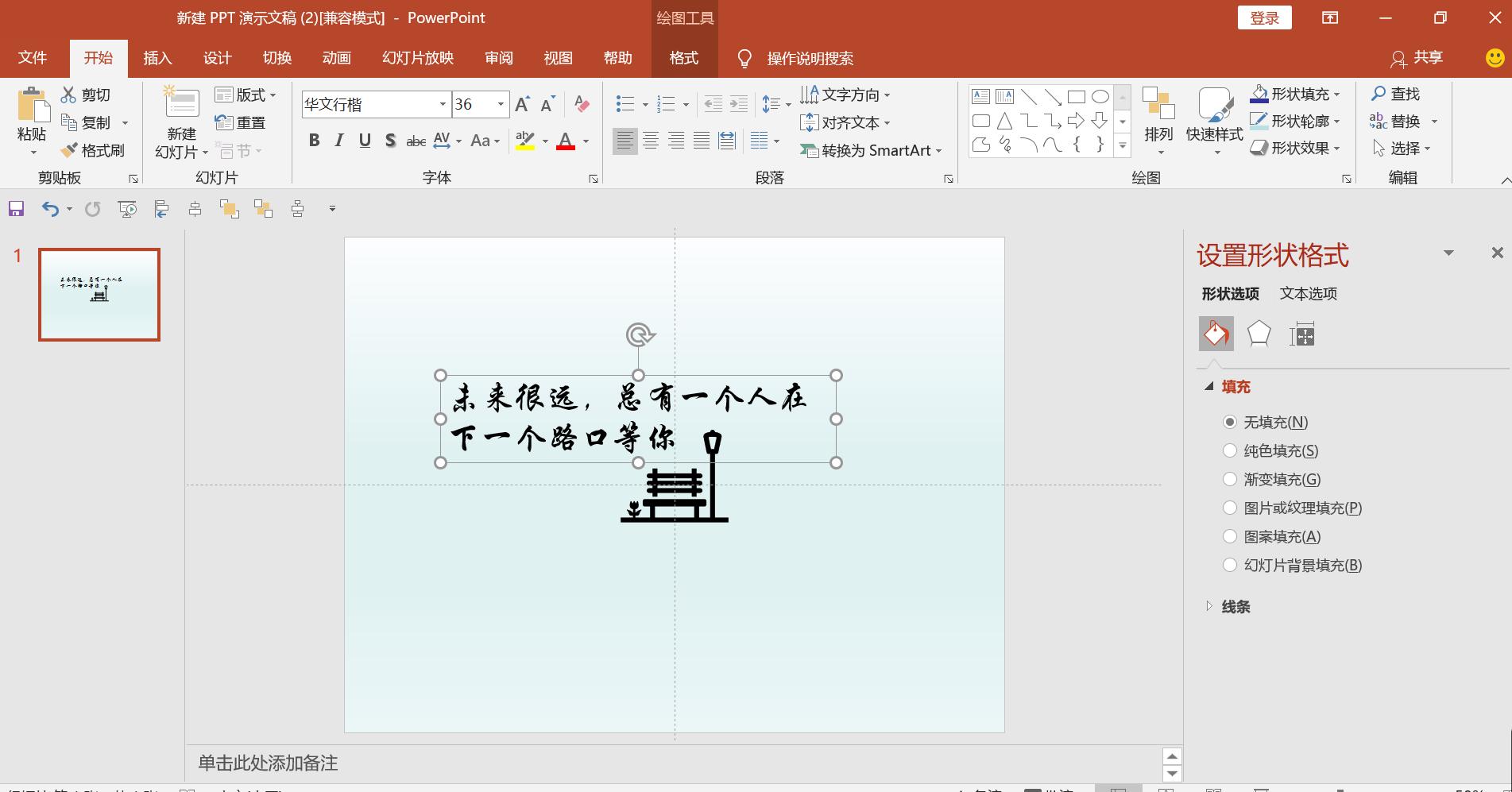Switch to the 格式 ribbon tab

[683, 58]
